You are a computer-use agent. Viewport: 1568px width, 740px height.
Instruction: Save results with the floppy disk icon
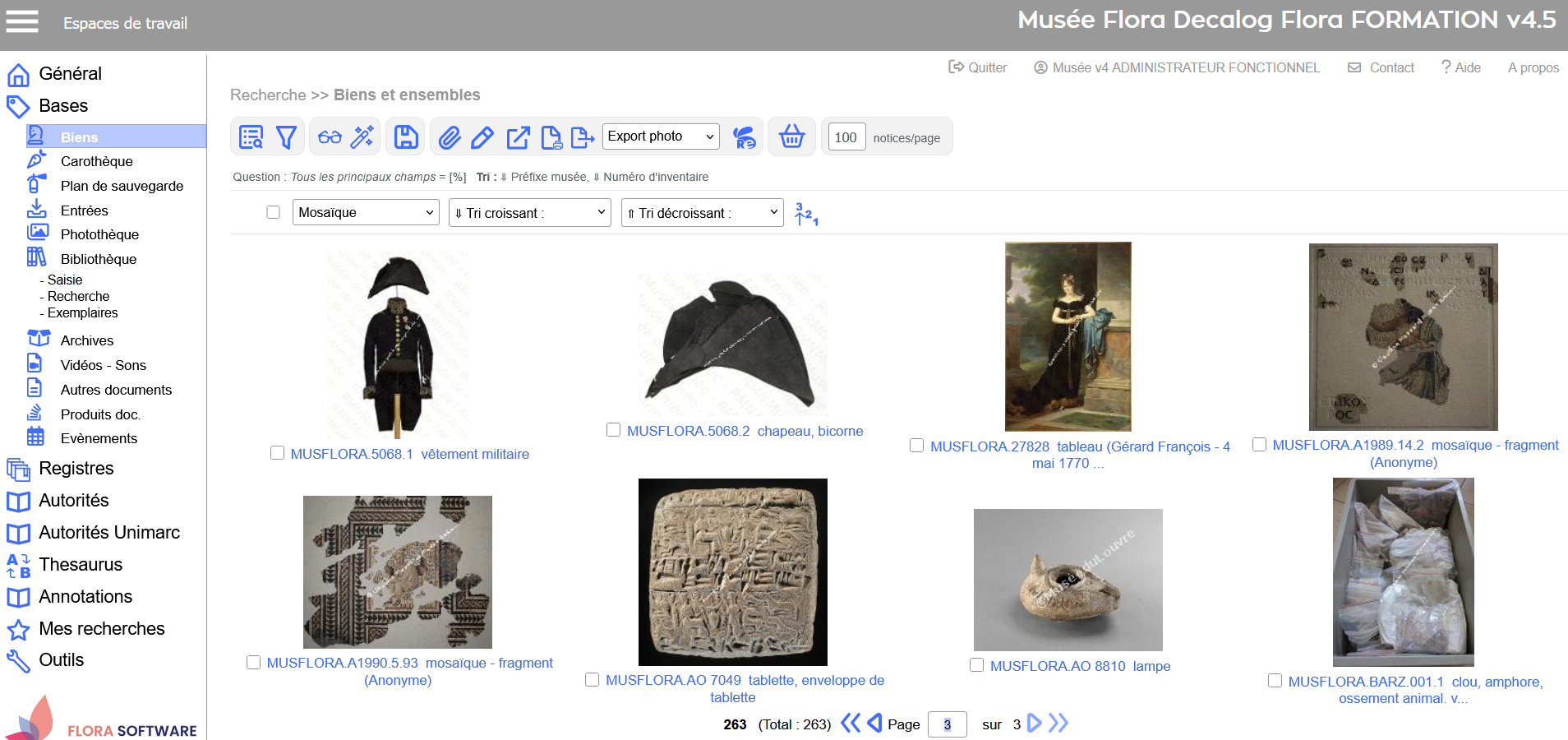[406, 137]
